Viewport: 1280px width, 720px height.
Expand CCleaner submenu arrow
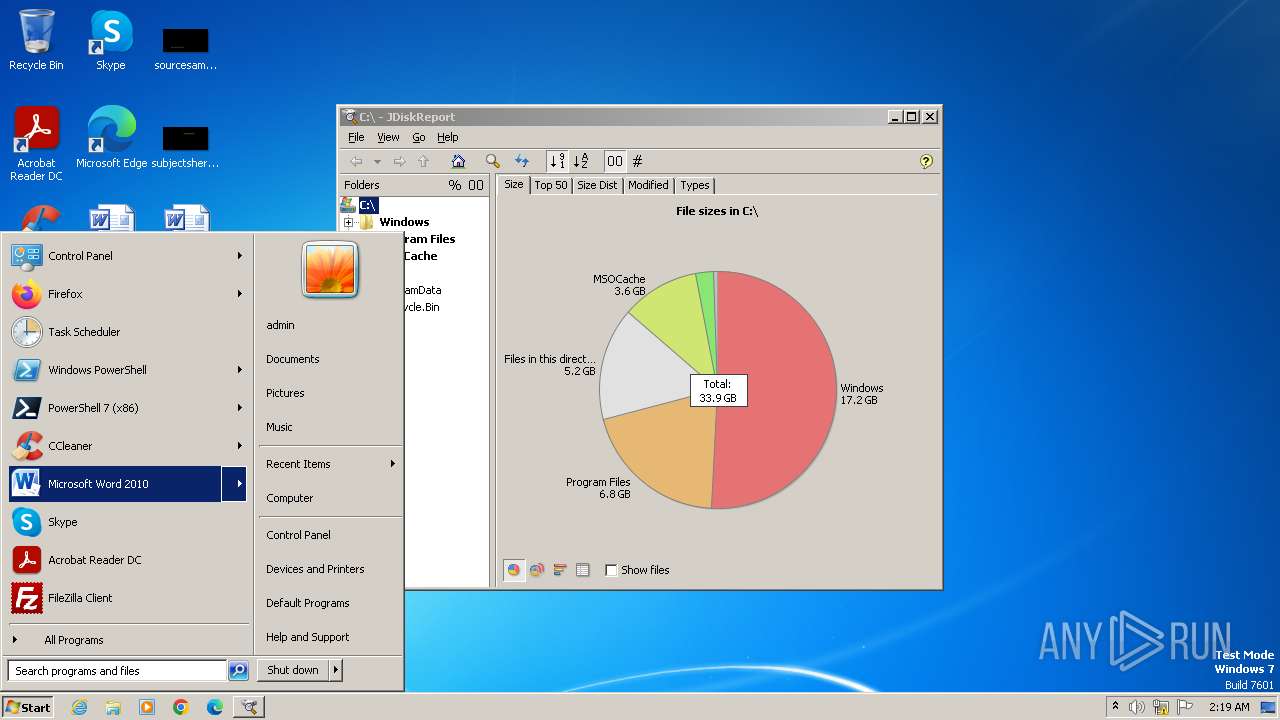239,446
